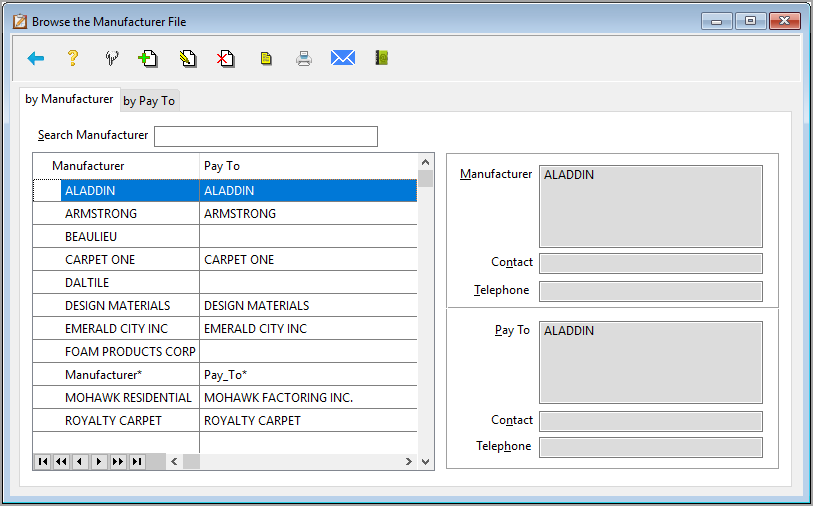
Task: Delete record with the red X page
Action: coord(226,58)
